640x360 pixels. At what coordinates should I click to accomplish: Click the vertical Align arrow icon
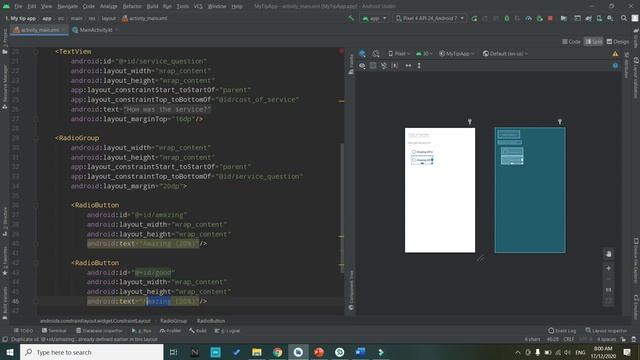(x=419, y=65)
